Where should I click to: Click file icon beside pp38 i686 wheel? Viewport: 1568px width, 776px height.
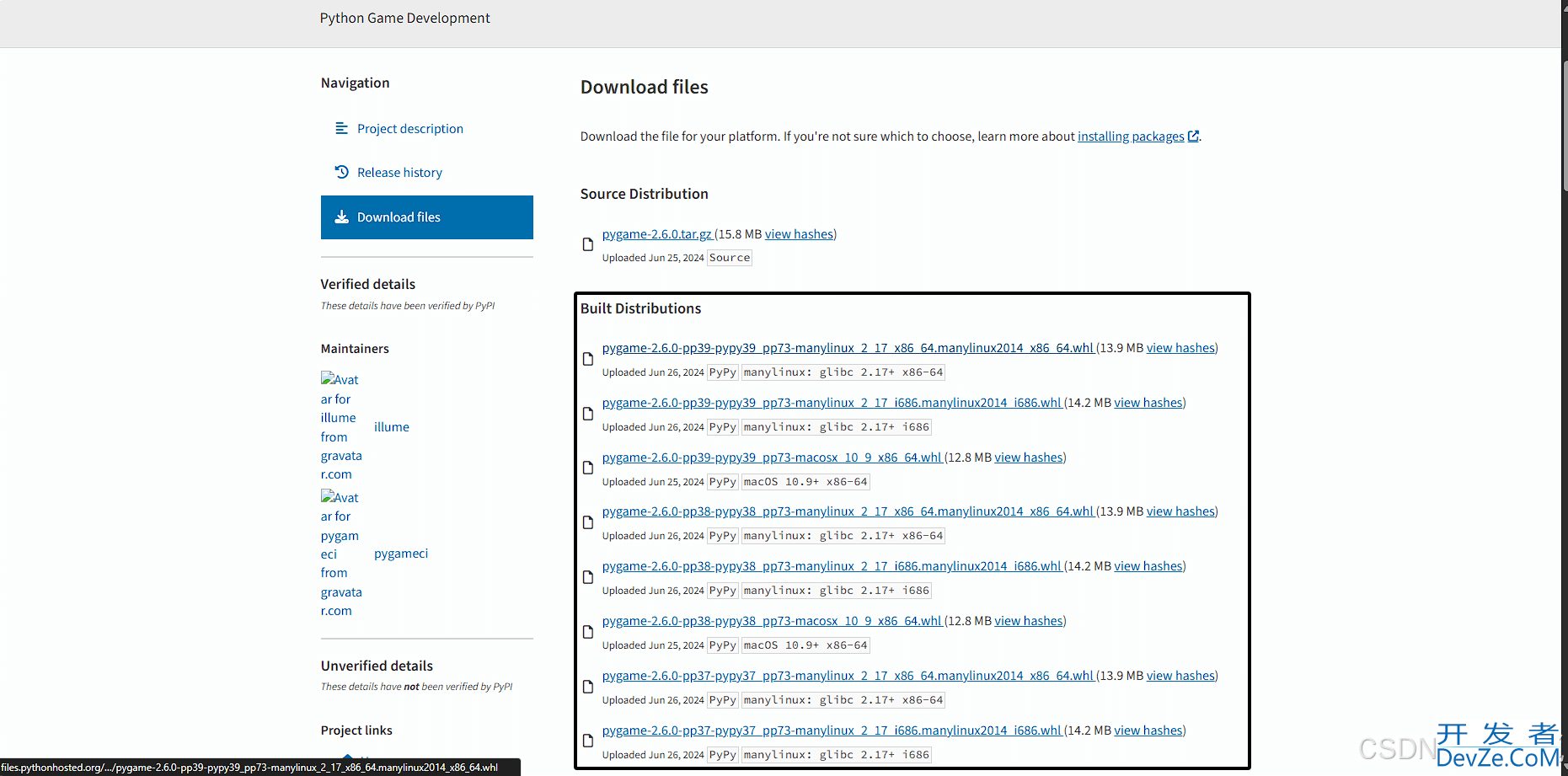(x=588, y=577)
